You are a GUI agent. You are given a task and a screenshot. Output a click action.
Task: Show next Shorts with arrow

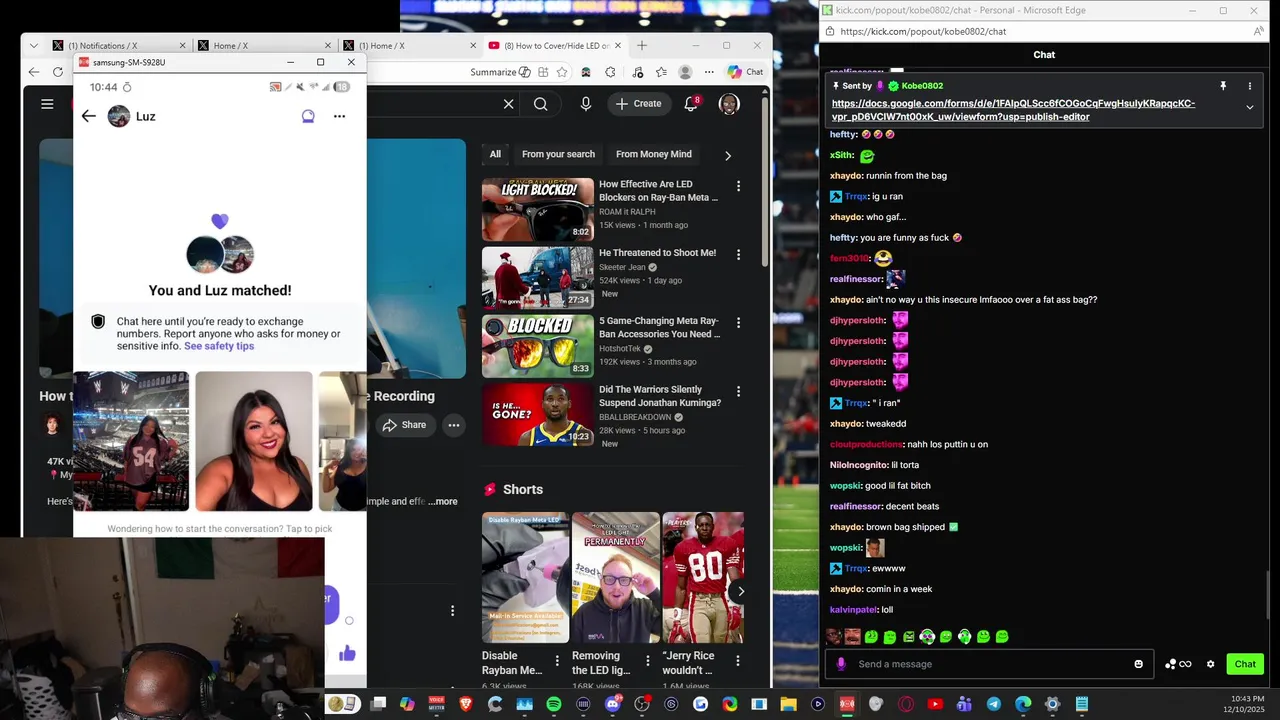[741, 591]
